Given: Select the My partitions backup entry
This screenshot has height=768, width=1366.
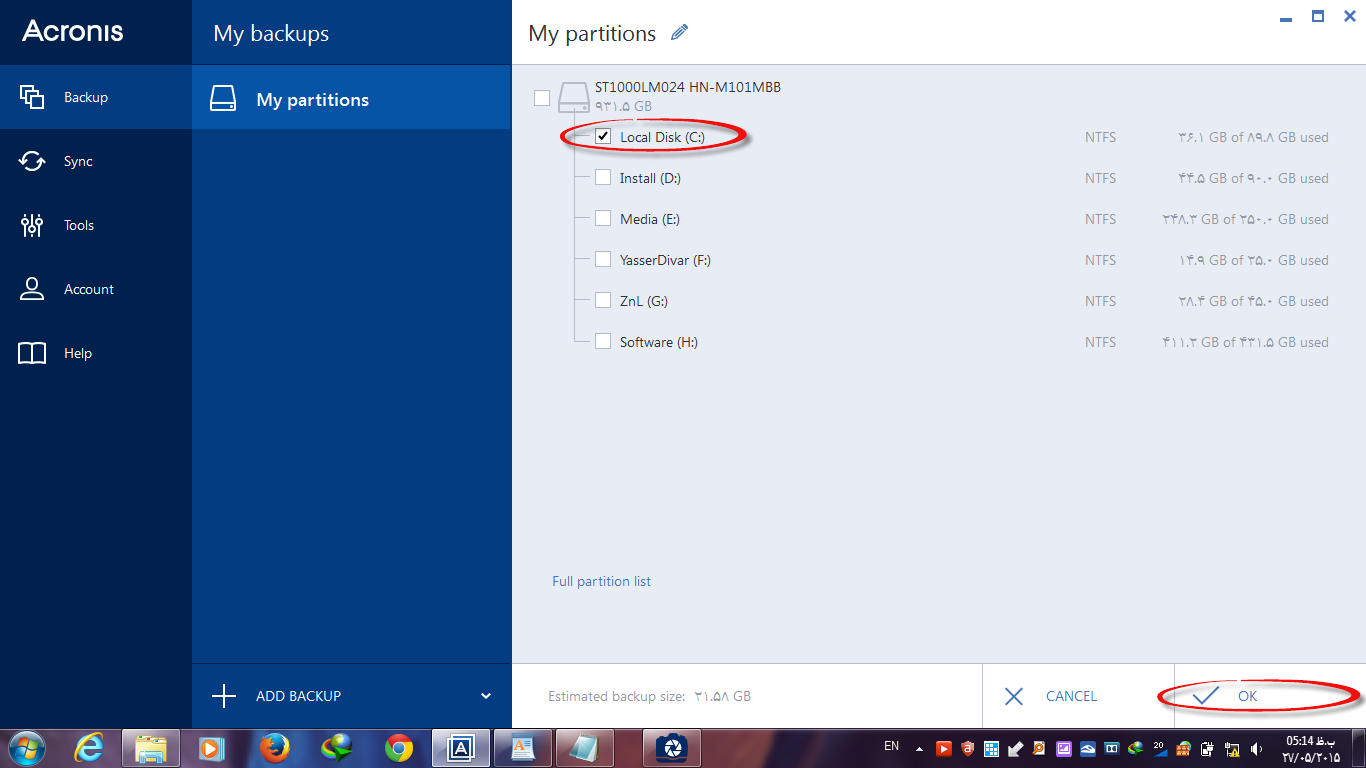Looking at the screenshot, I should [x=351, y=99].
